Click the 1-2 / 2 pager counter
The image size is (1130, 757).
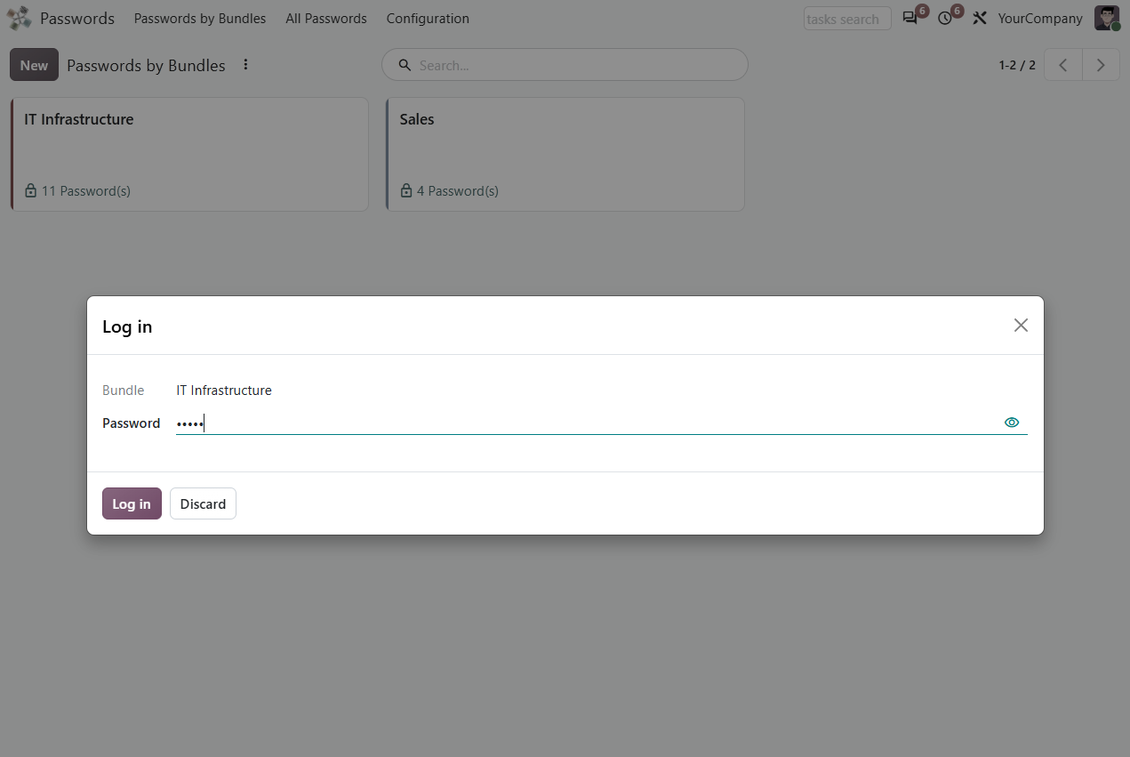point(1017,65)
